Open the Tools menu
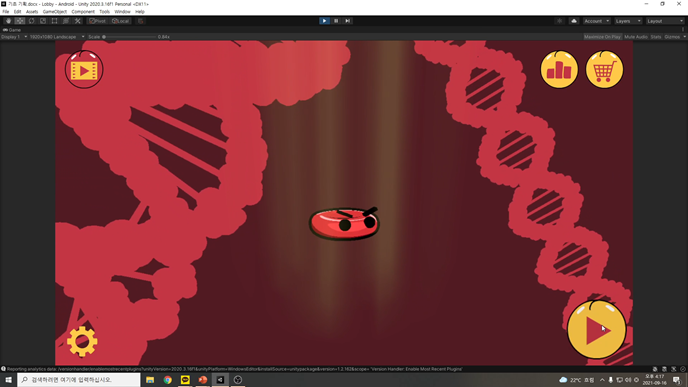This screenshot has height=387, width=688. point(104,12)
